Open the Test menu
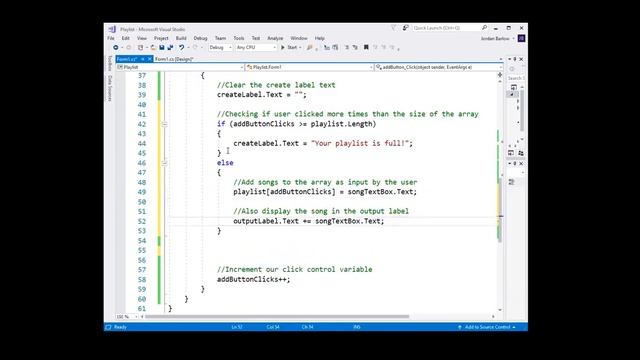 click(256, 38)
